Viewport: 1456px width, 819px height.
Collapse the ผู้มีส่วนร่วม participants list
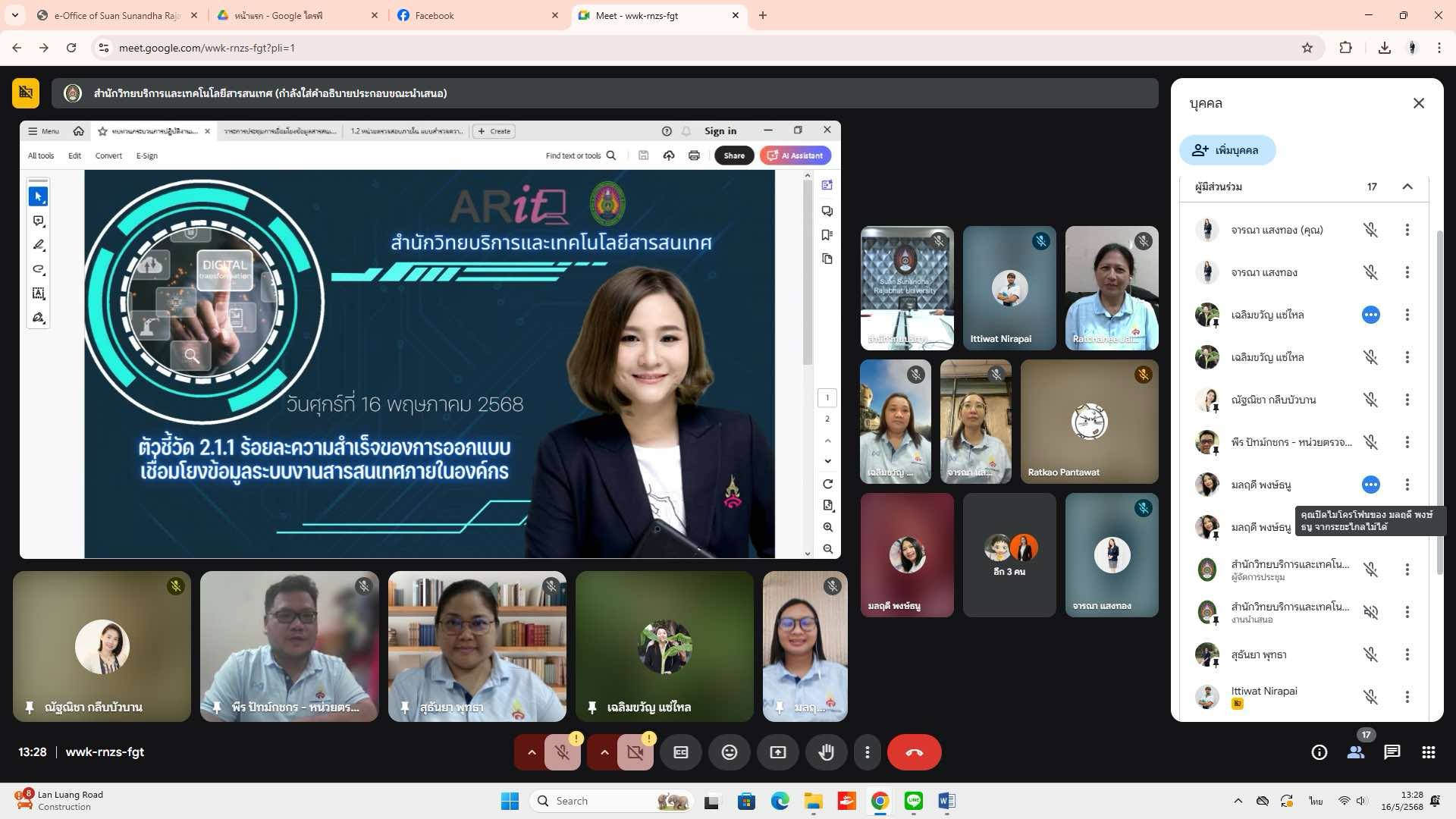point(1407,187)
